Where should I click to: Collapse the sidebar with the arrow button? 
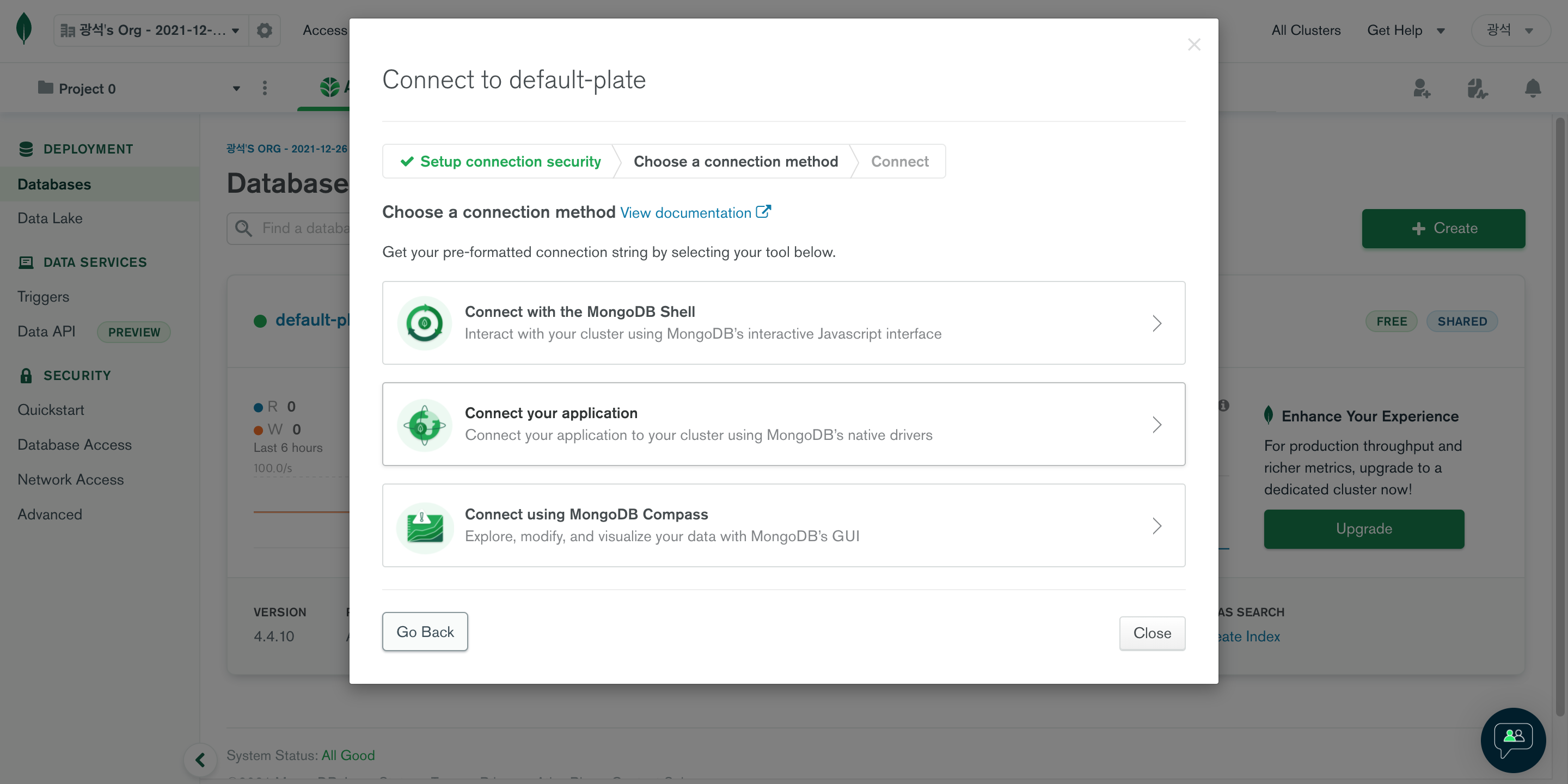click(200, 759)
